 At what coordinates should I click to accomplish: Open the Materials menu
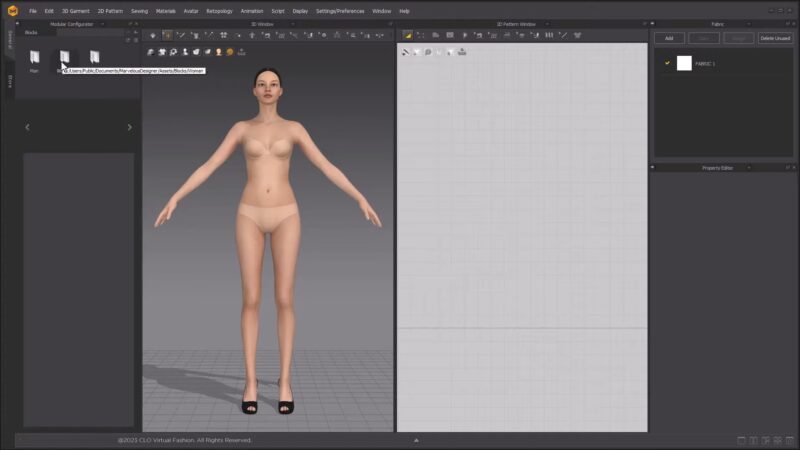pos(165,11)
